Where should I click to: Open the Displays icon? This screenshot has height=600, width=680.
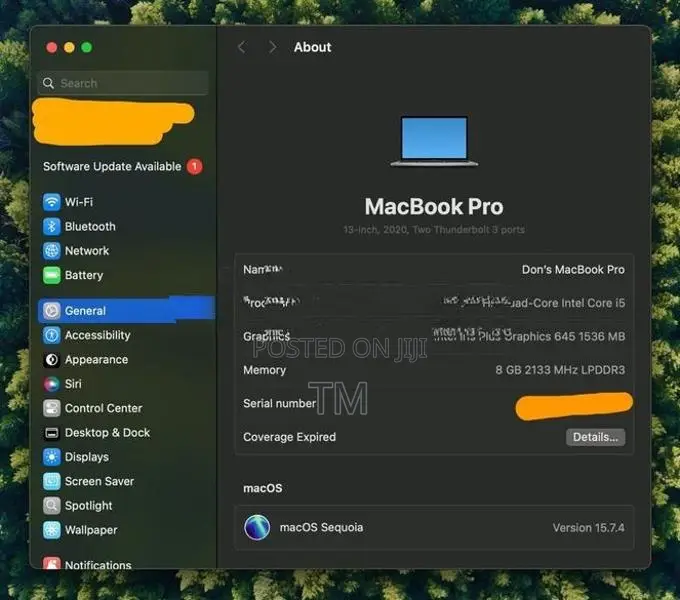52,457
